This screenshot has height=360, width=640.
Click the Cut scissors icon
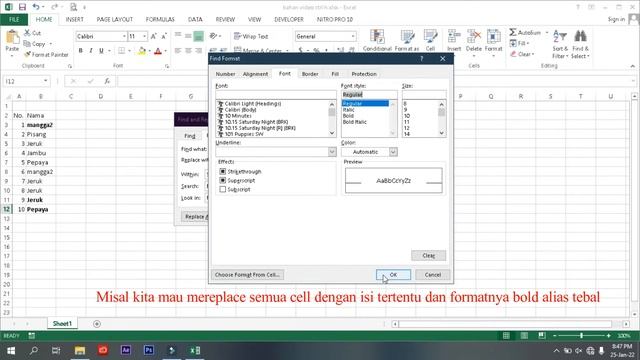(x=27, y=33)
